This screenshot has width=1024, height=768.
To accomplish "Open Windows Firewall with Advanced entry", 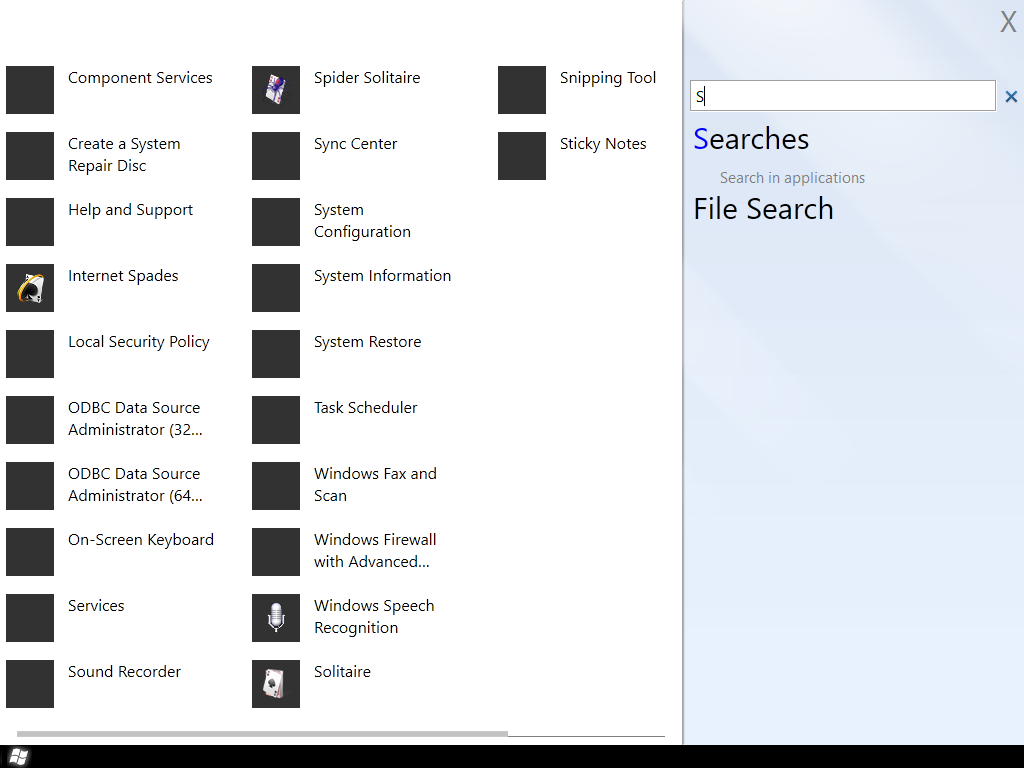I will (374, 551).
